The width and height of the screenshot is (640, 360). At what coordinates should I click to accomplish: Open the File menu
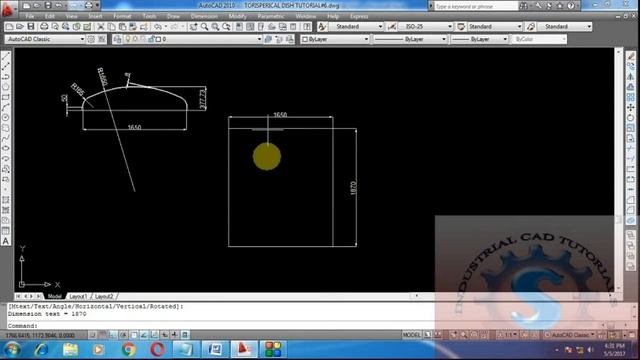click(x=30, y=16)
